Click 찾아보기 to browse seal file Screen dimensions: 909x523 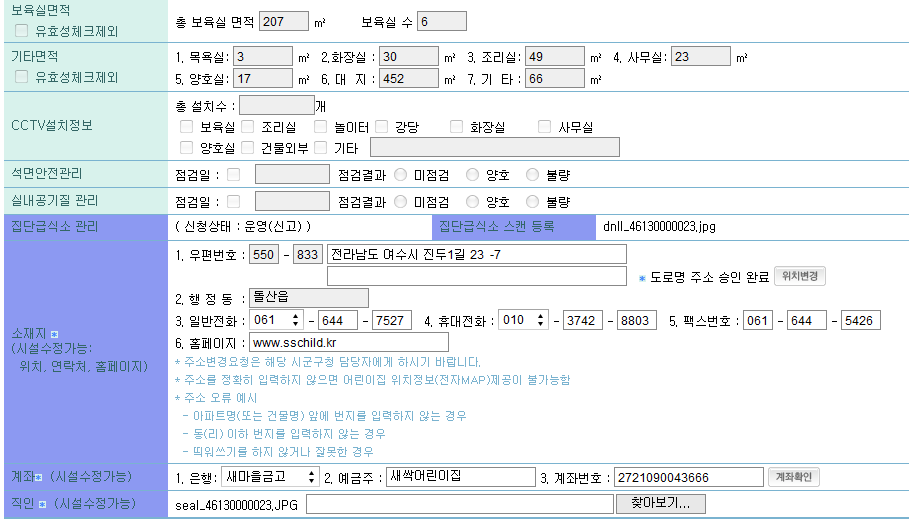660,503
